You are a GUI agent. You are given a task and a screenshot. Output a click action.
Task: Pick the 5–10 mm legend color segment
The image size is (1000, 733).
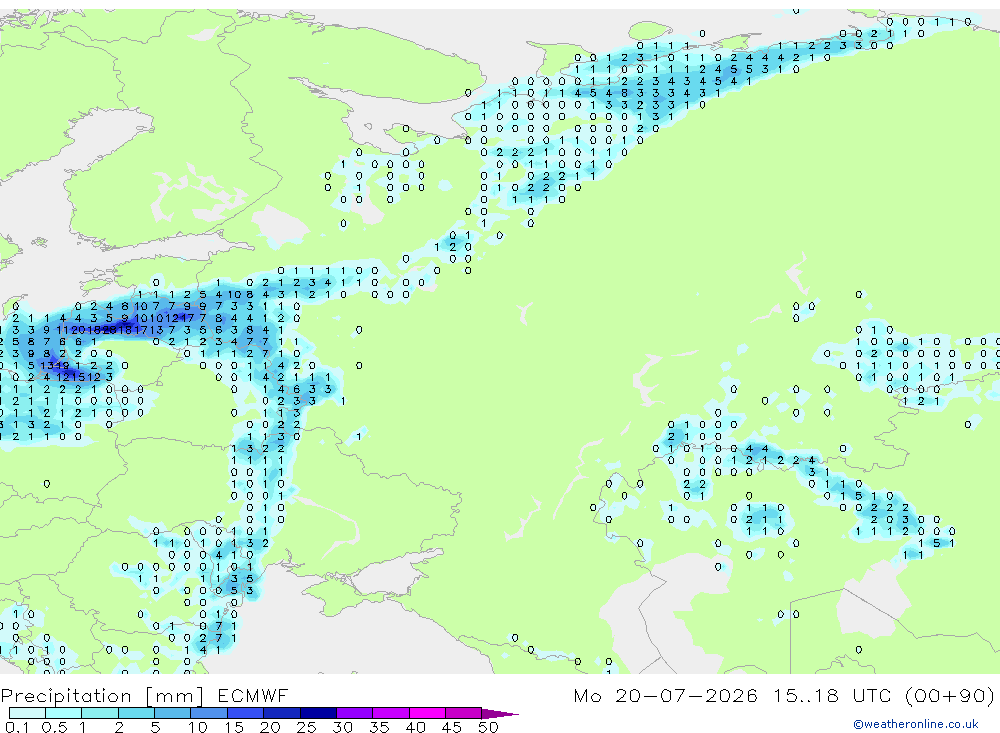[173, 713]
